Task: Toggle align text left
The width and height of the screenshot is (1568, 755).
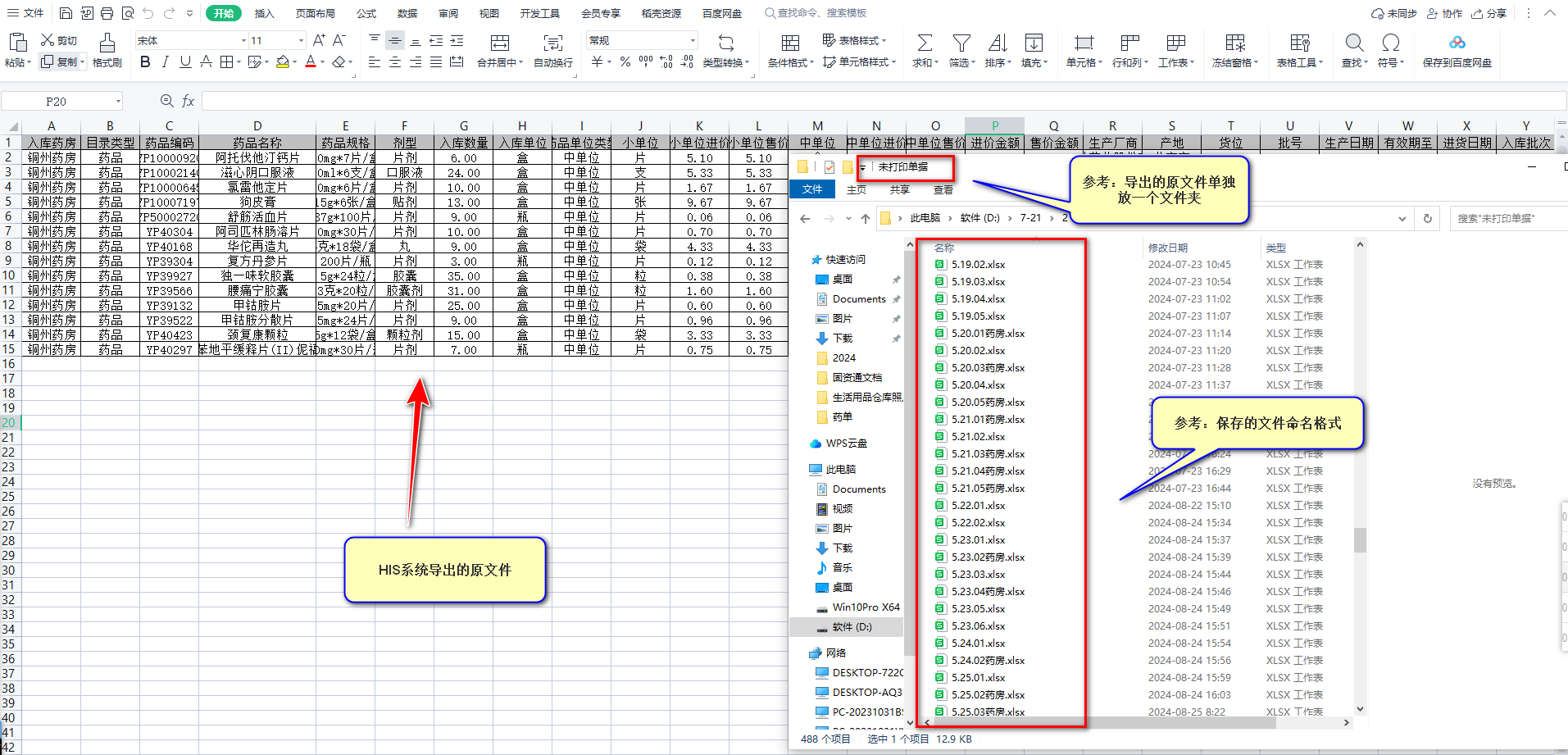Action: 375,61
